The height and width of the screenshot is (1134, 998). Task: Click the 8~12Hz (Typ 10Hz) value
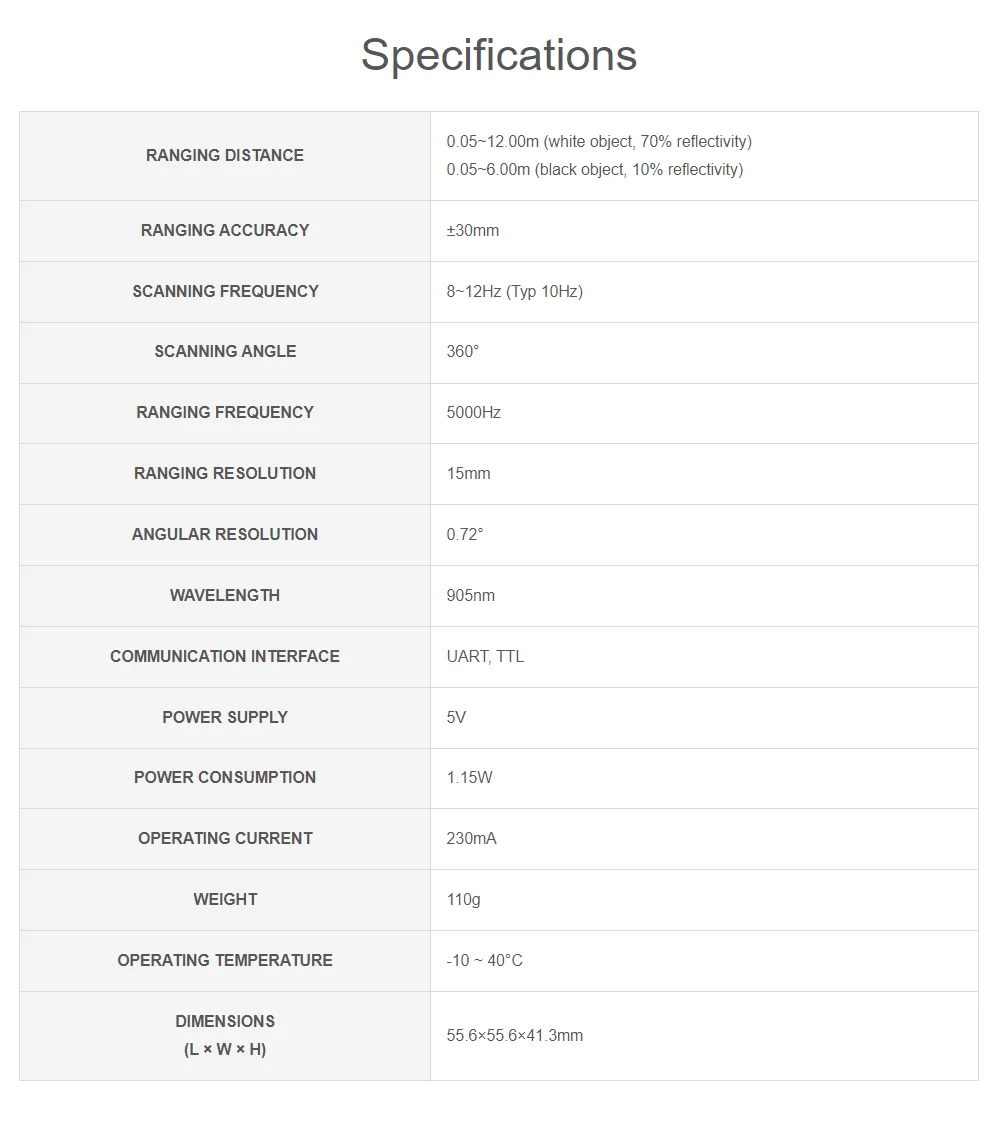[514, 291]
